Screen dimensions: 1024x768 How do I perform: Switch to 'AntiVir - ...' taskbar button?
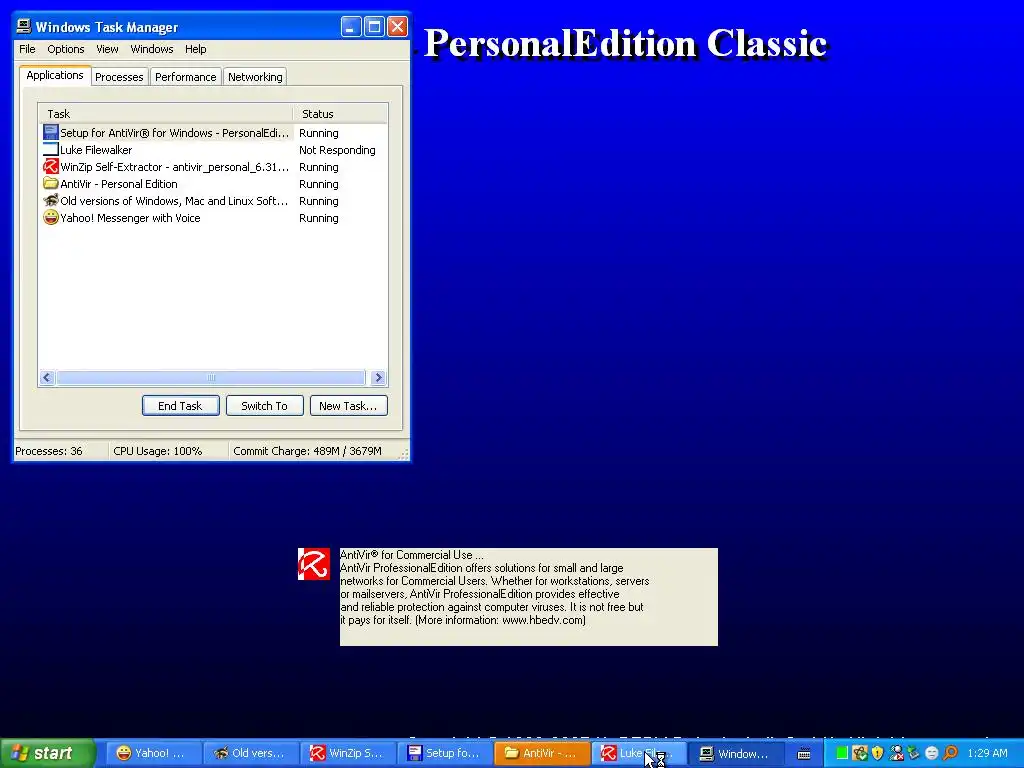542,753
